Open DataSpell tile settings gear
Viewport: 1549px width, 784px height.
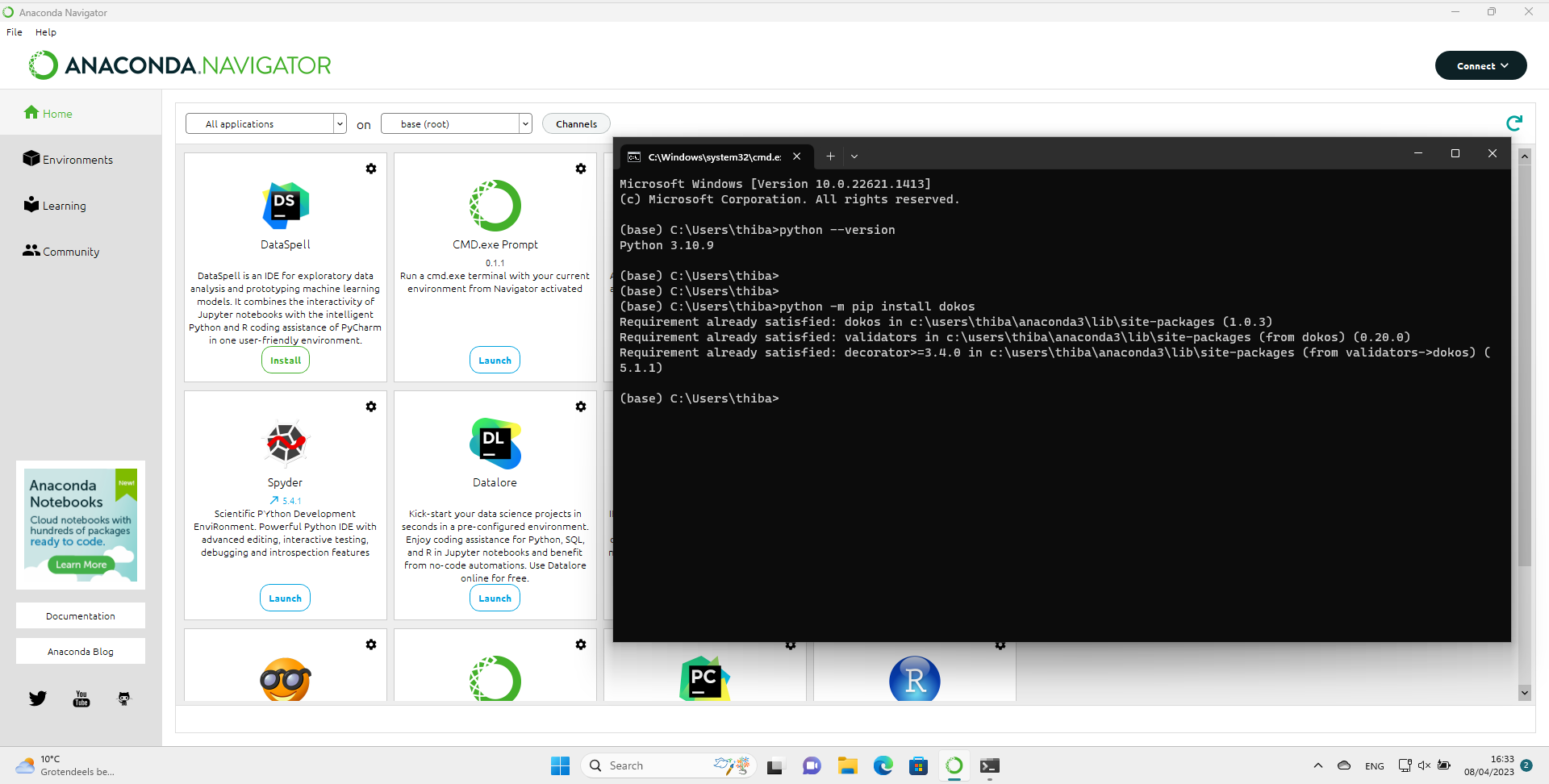371,169
